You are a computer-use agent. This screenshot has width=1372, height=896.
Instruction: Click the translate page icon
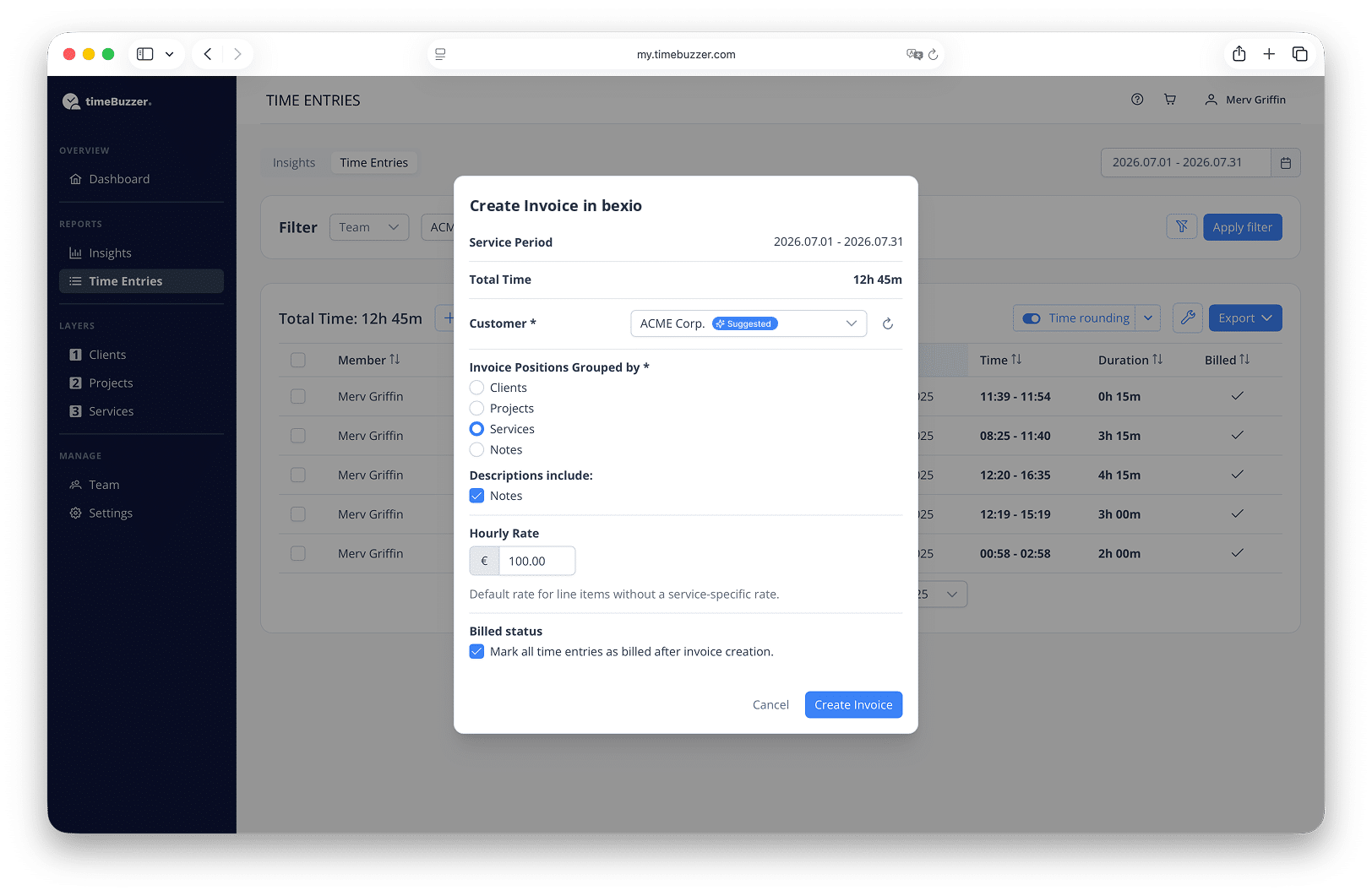(x=914, y=54)
